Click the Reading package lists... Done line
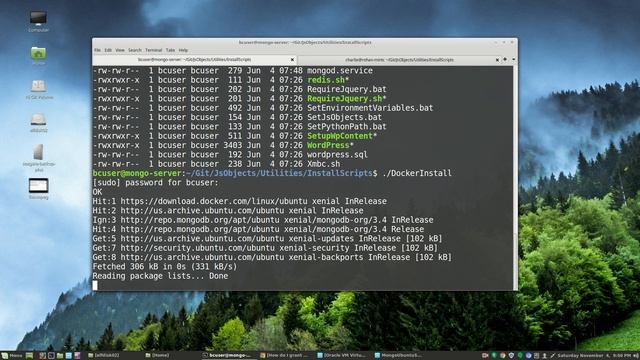 (x=160, y=276)
